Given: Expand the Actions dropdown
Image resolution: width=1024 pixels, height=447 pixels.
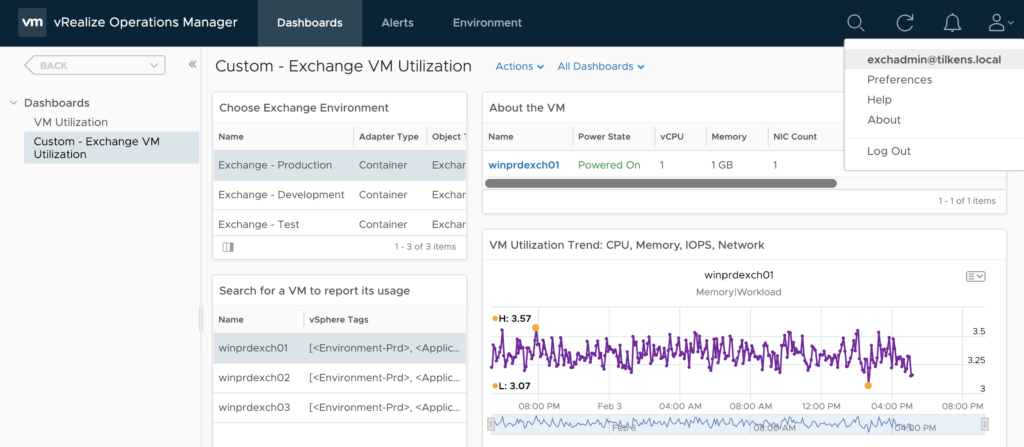Looking at the screenshot, I should pyautogui.click(x=519, y=67).
